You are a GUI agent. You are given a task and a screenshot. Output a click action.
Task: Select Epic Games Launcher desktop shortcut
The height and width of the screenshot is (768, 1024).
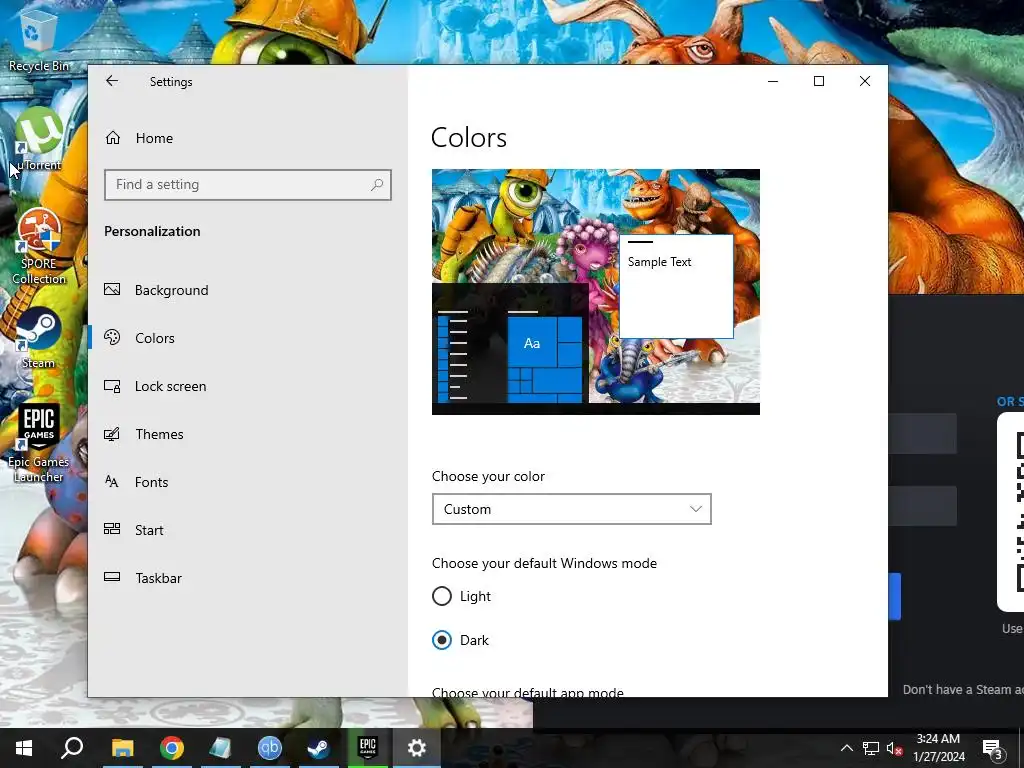tap(39, 443)
